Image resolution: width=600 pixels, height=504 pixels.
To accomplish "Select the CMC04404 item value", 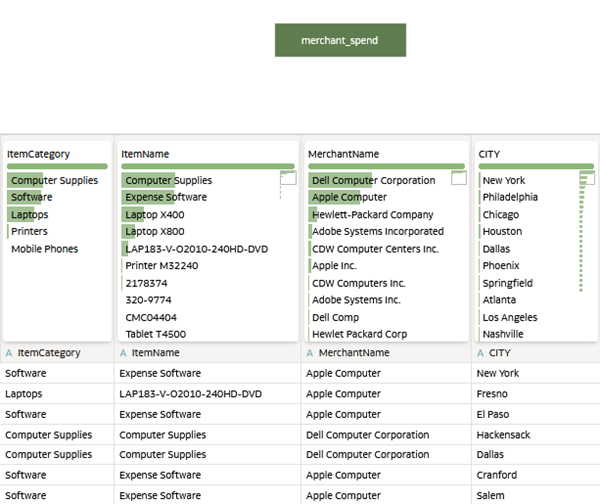I will pos(151,317).
